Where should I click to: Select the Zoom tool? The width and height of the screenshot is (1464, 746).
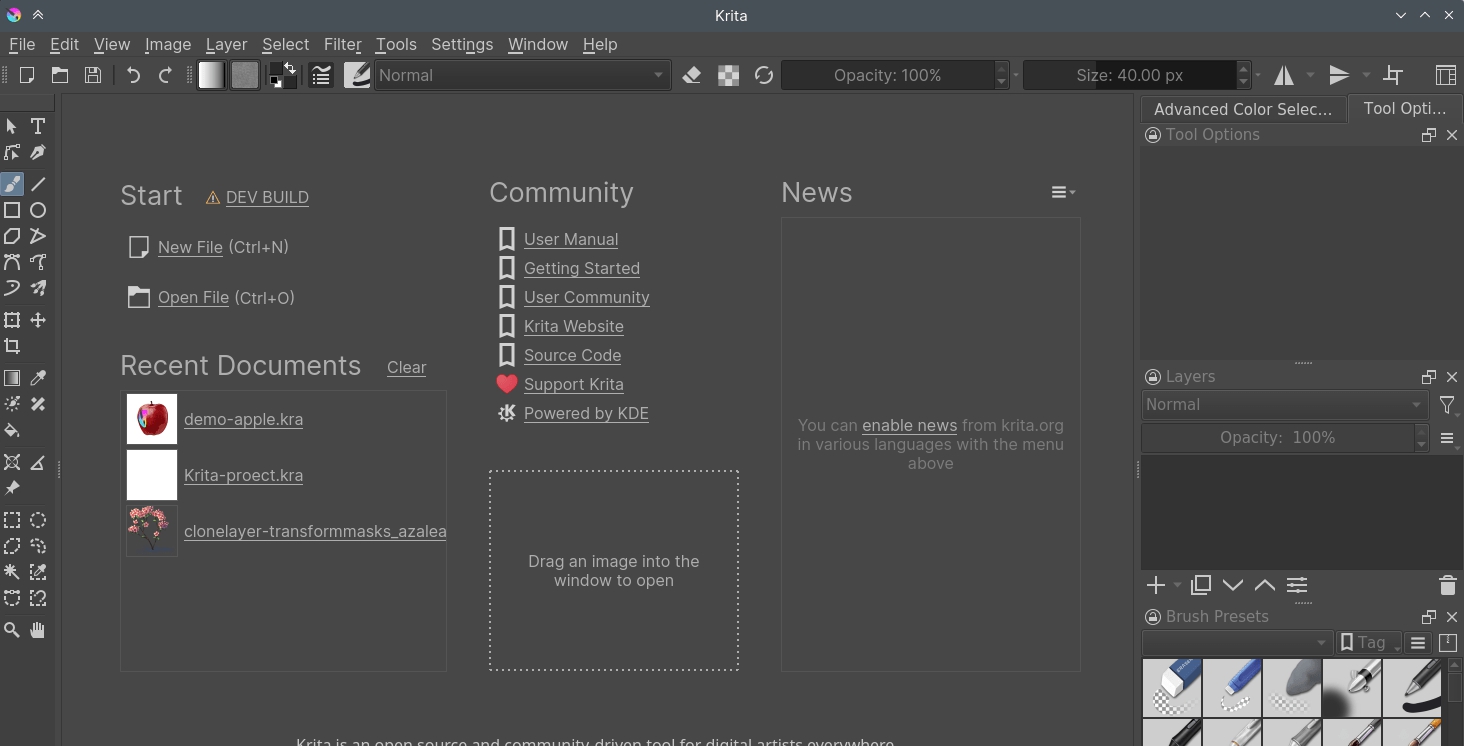(x=12, y=630)
